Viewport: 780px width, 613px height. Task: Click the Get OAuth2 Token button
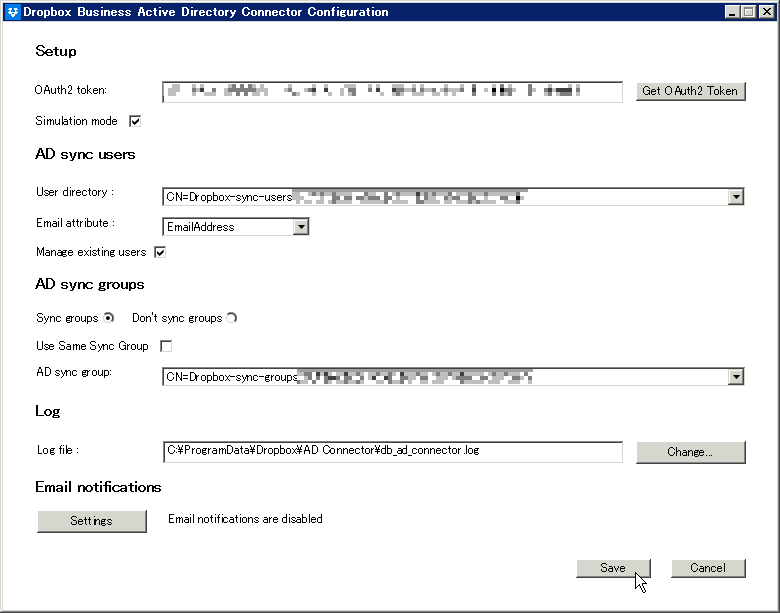690,91
